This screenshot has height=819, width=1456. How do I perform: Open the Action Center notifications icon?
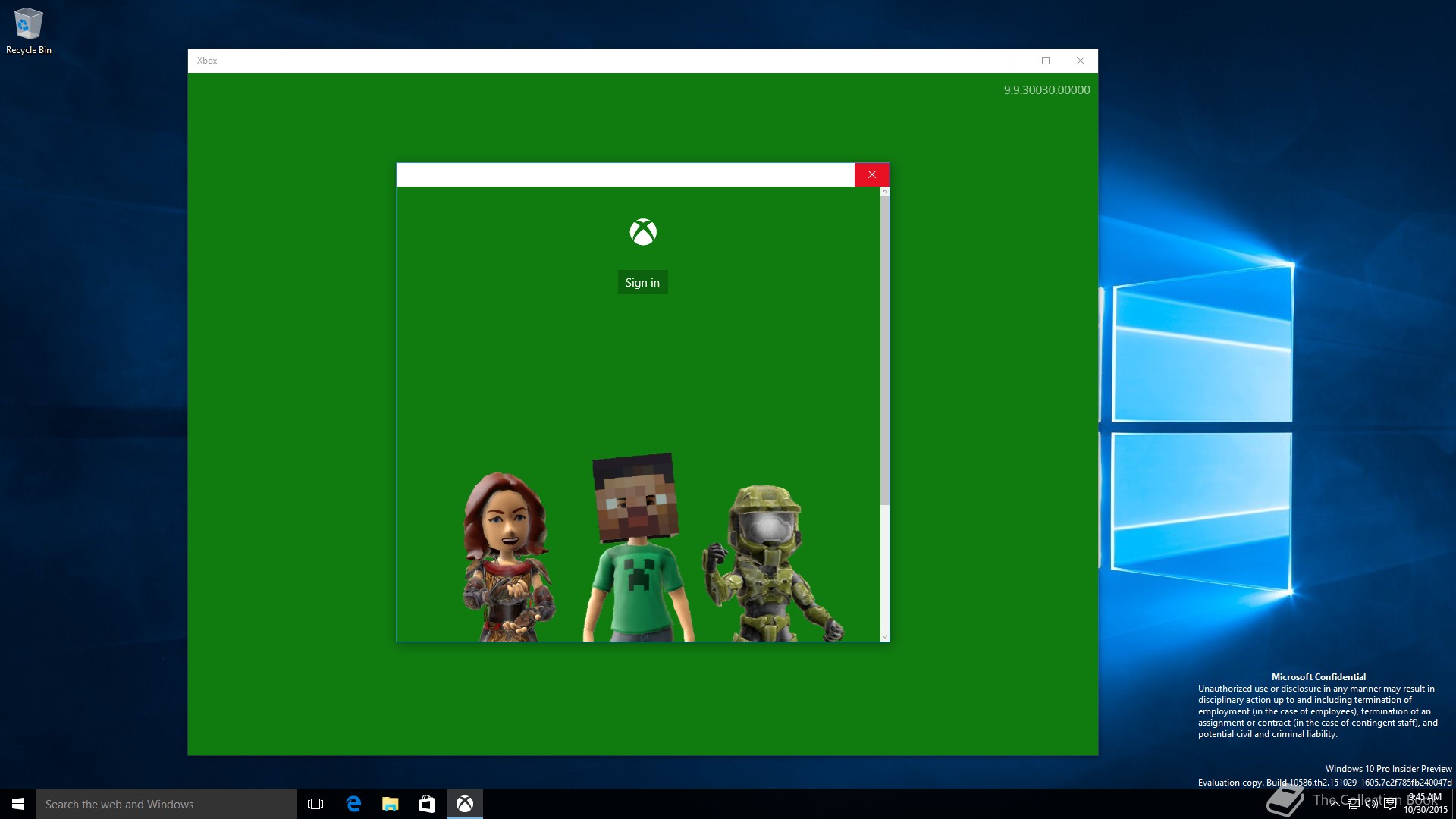click(1390, 804)
